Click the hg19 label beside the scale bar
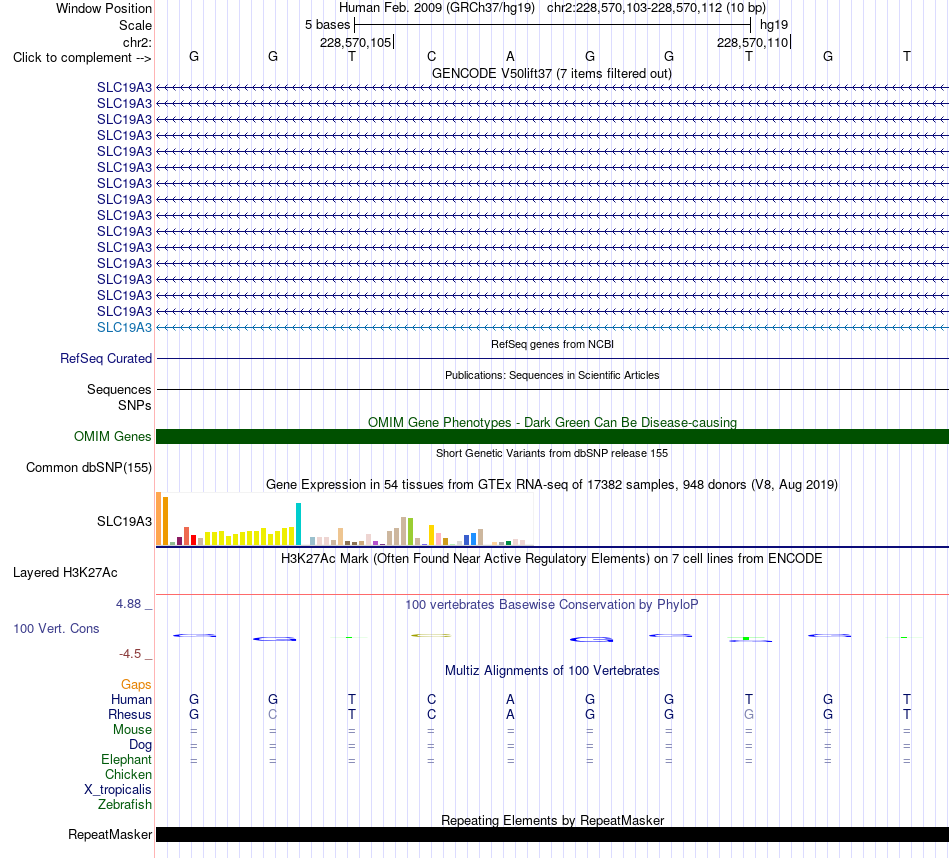950x858 pixels. pyautogui.click(x=774, y=25)
